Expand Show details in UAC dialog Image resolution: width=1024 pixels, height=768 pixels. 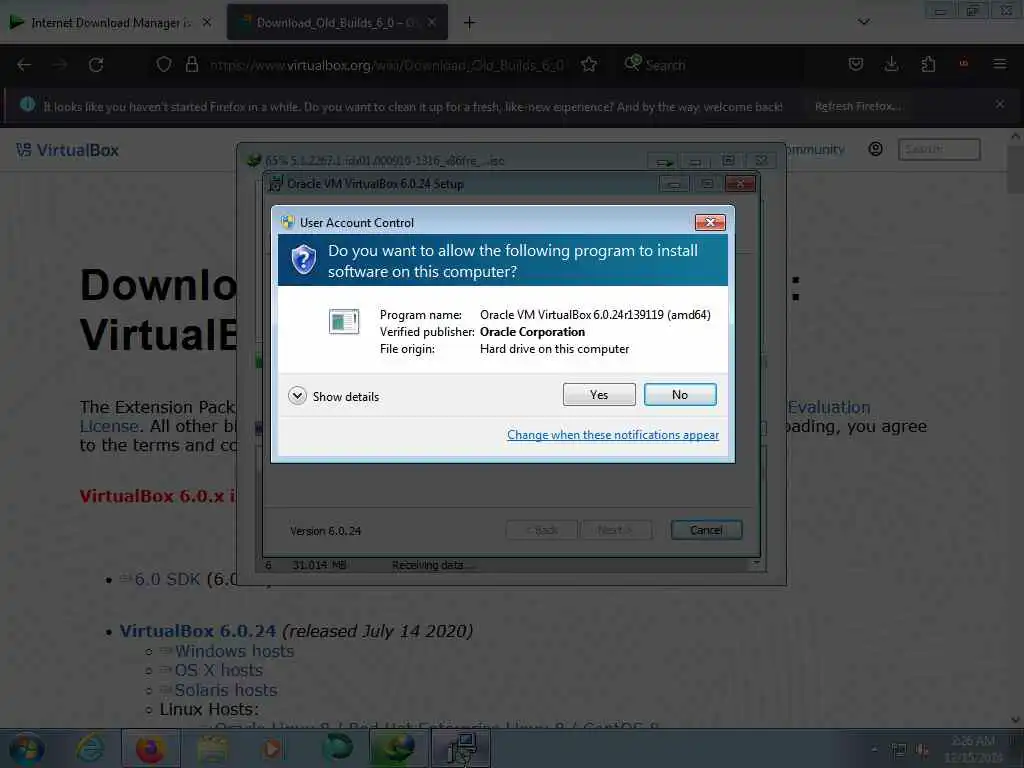point(334,396)
